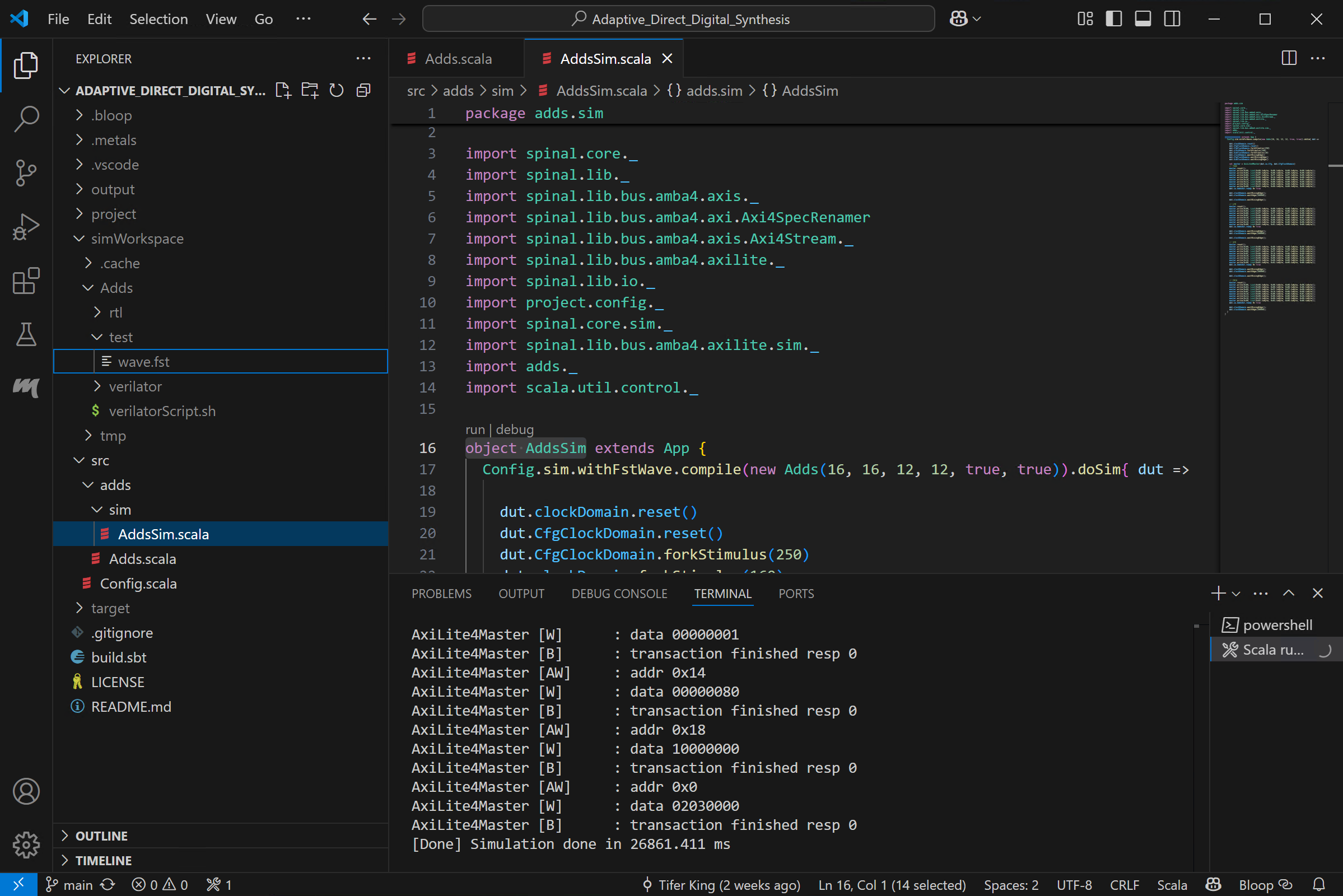Screen dimensions: 1343x896
Task: Toggle the secondary side bar
Action: [1172, 19]
